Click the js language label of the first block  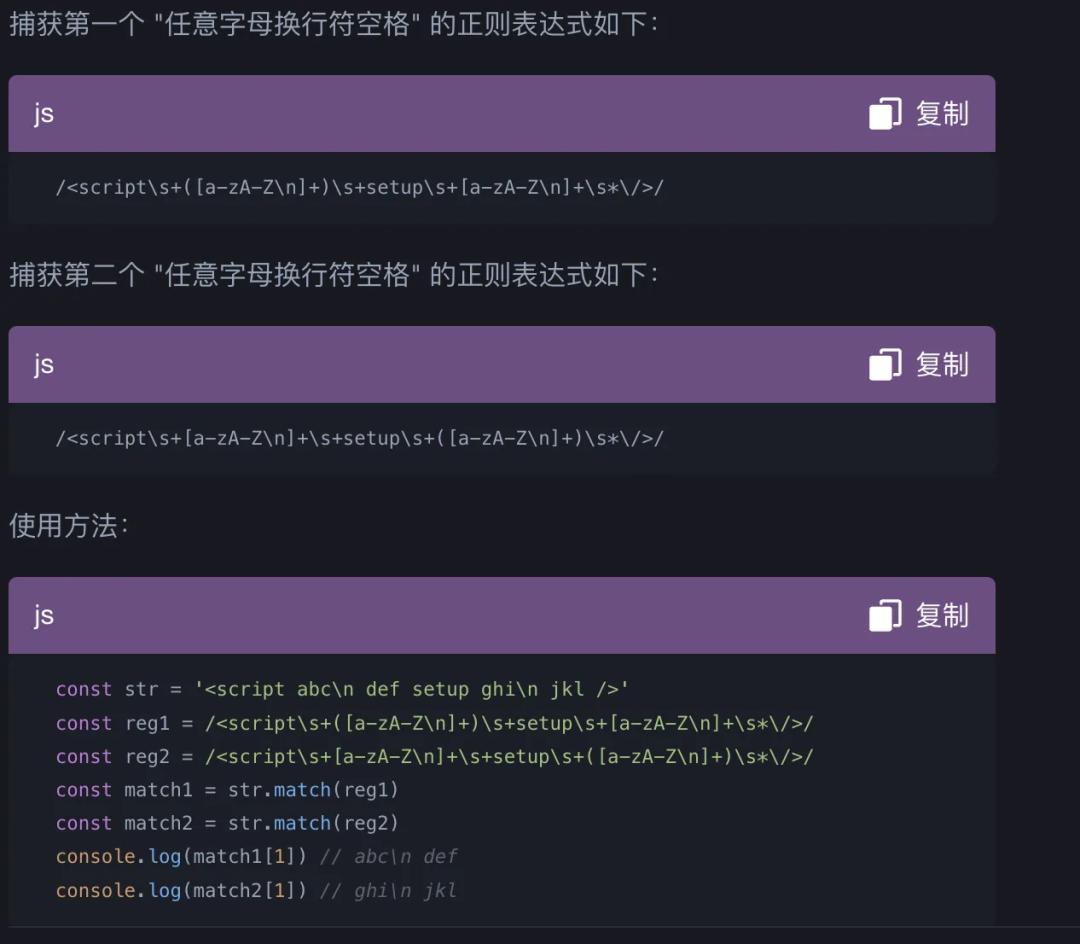(43, 114)
